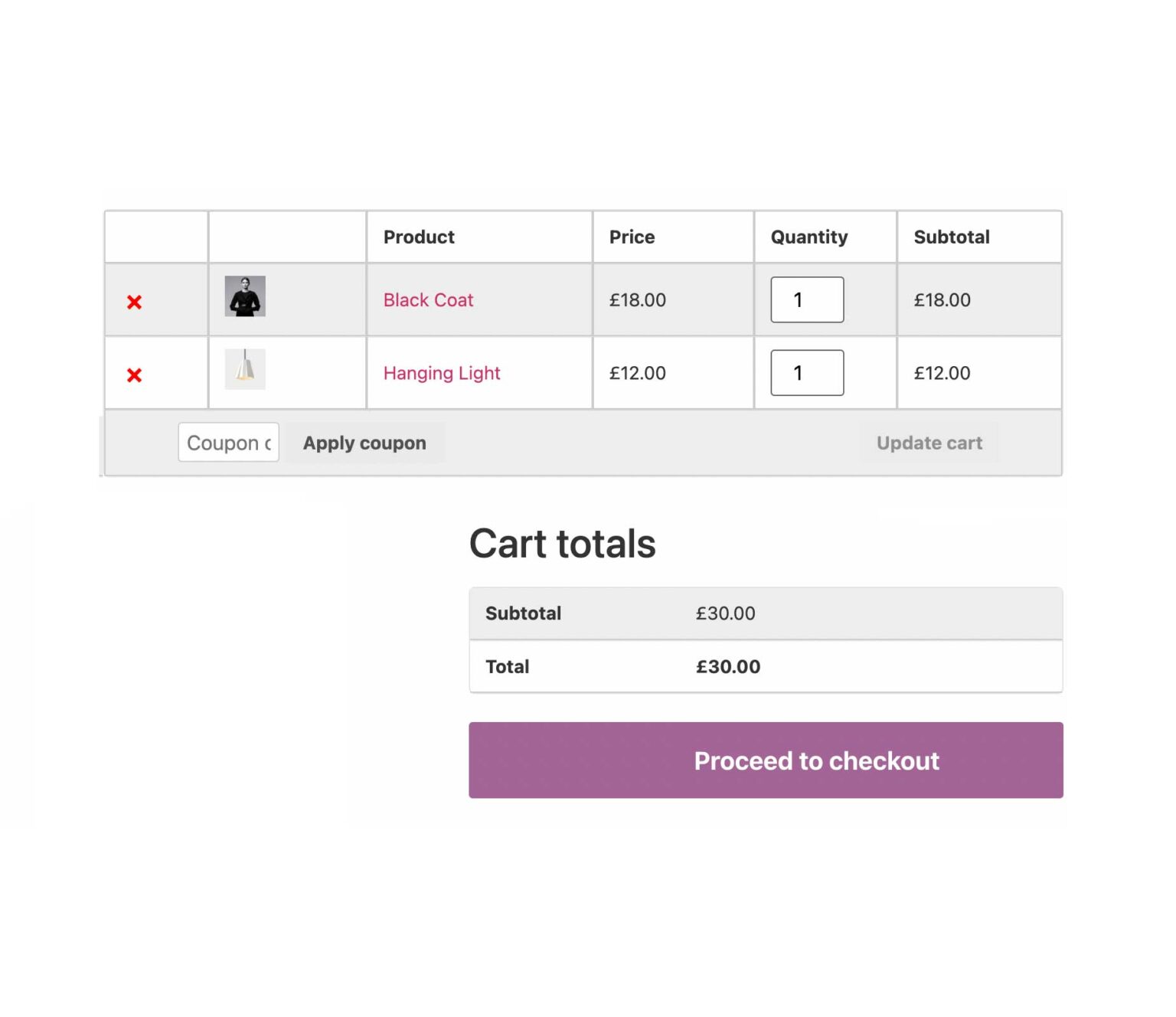Click the Hanging Light product thumbnail
Screen dimensions: 1176x1017
click(x=243, y=371)
